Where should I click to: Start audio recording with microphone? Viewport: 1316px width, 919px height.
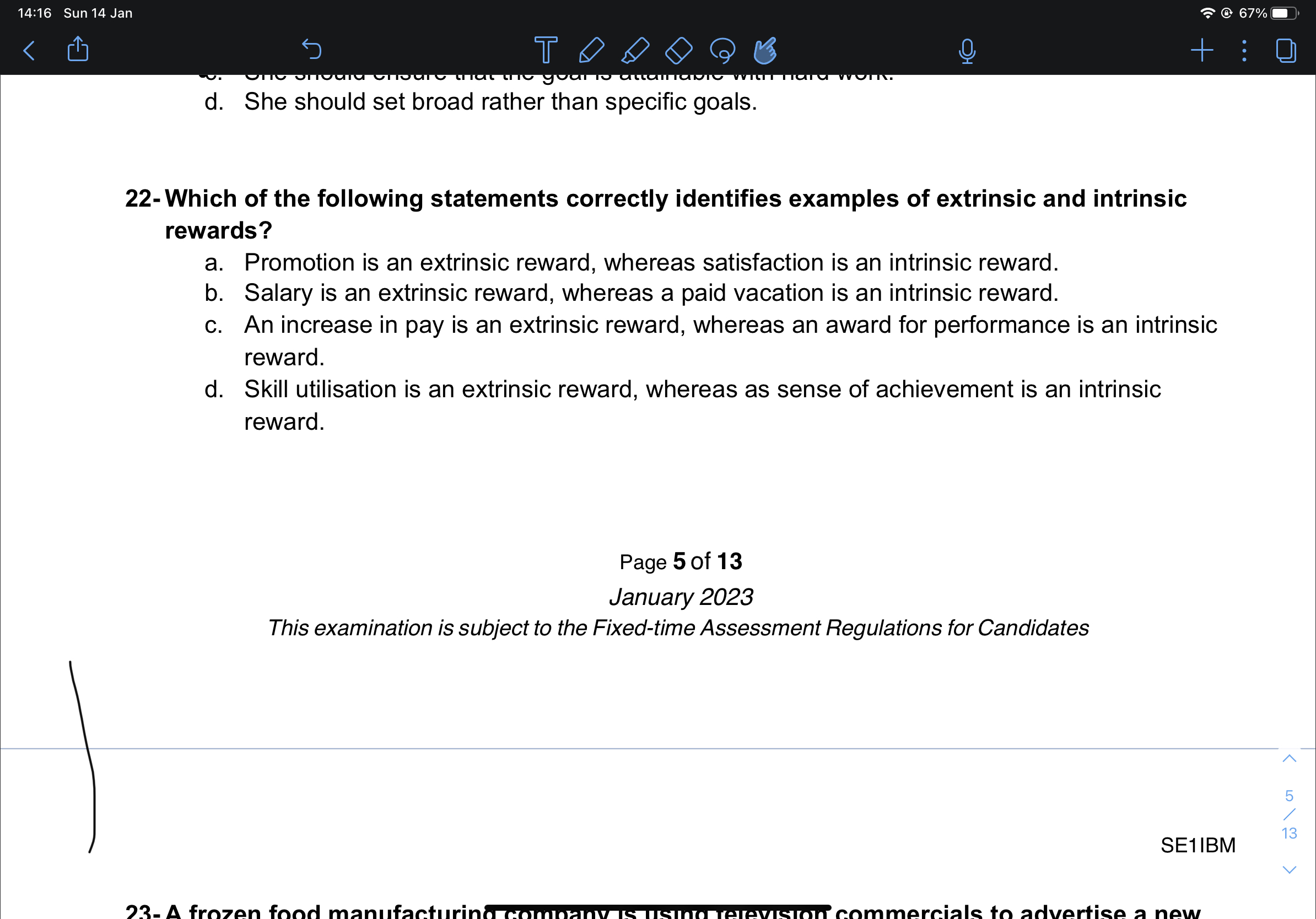pos(967,51)
